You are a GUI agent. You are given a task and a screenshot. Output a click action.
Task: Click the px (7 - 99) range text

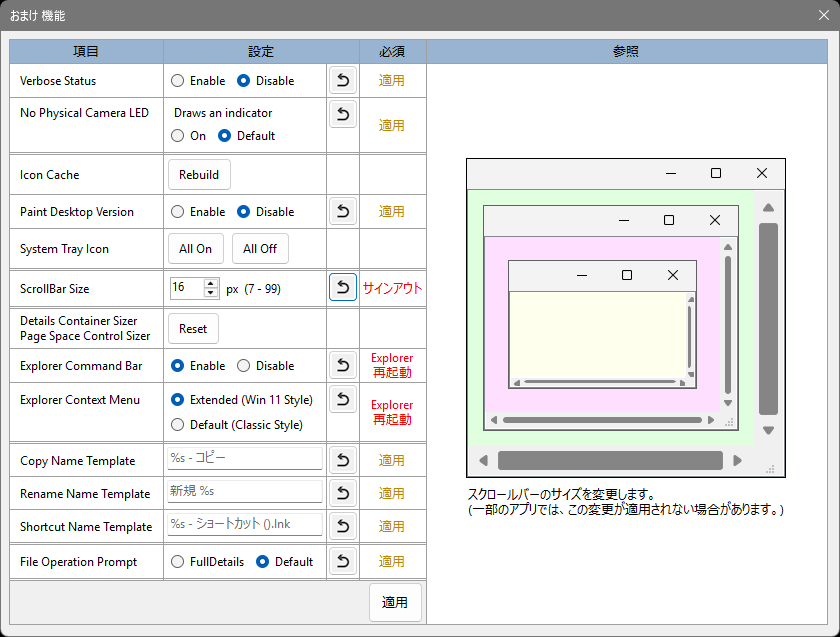click(x=253, y=289)
